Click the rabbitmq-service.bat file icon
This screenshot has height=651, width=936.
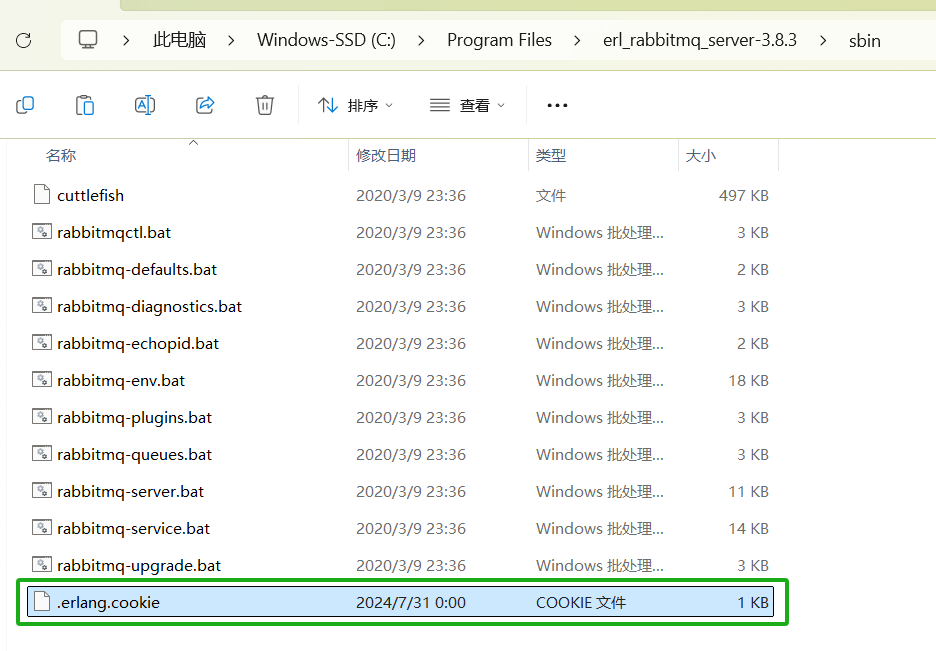(42, 527)
